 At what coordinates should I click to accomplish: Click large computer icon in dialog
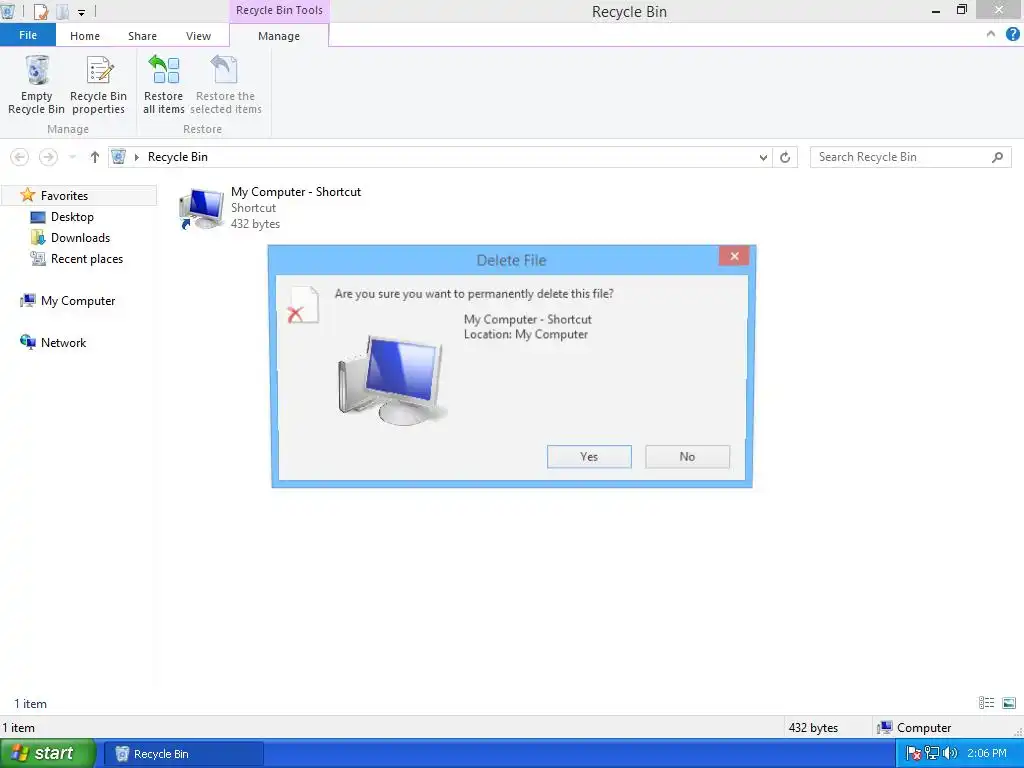click(x=392, y=381)
